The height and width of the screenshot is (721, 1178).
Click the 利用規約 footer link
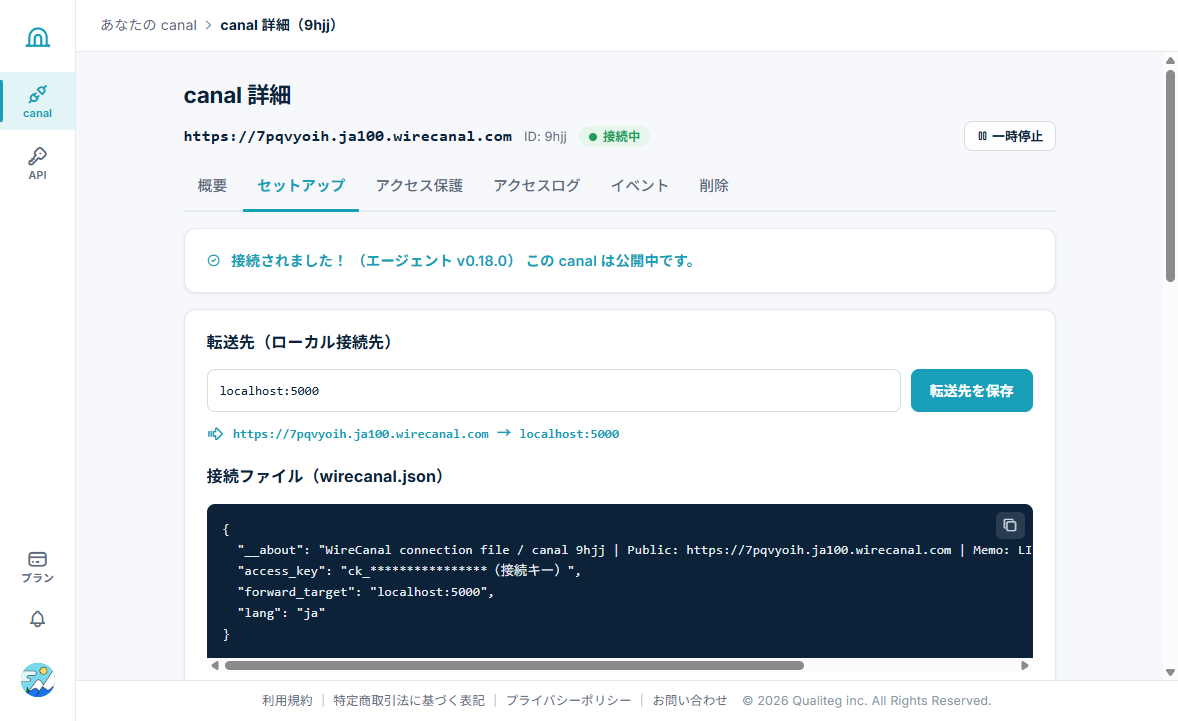click(x=287, y=701)
